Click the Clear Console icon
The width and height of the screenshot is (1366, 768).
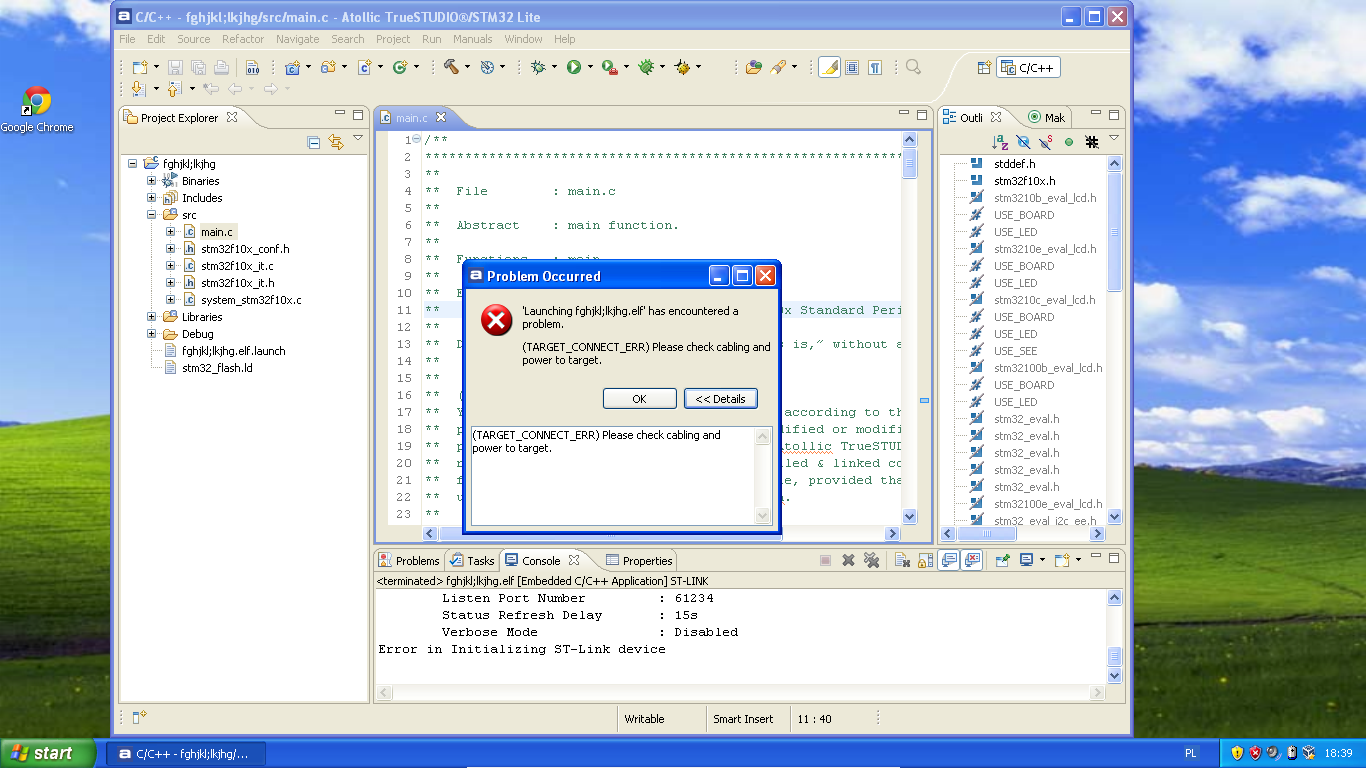click(901, 561)
